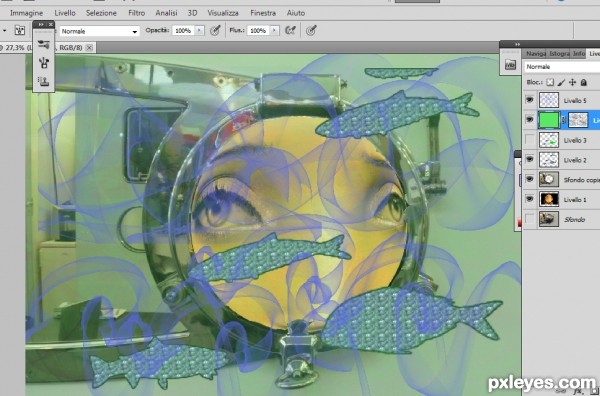Open the Immagine menu
Screen dimensions: 600x396
[26, 13]
